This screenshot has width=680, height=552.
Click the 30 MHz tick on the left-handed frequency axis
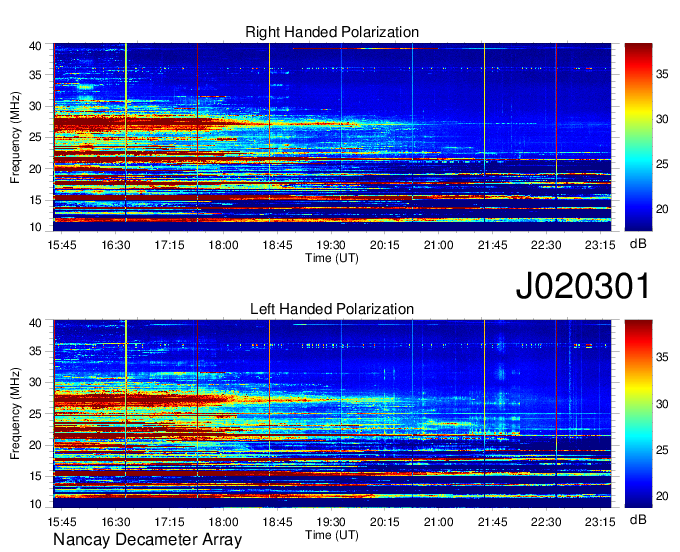36,382
